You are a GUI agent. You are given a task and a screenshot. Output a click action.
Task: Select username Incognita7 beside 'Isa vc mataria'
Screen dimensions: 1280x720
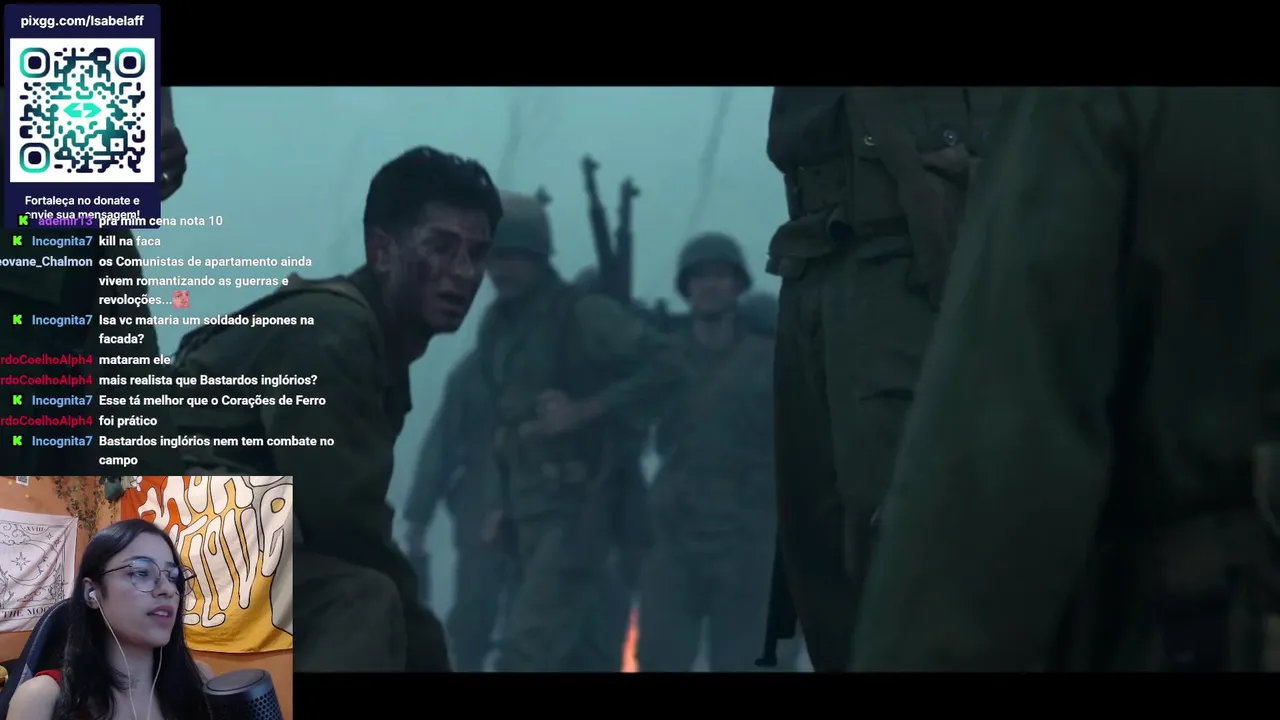point(62,320)
